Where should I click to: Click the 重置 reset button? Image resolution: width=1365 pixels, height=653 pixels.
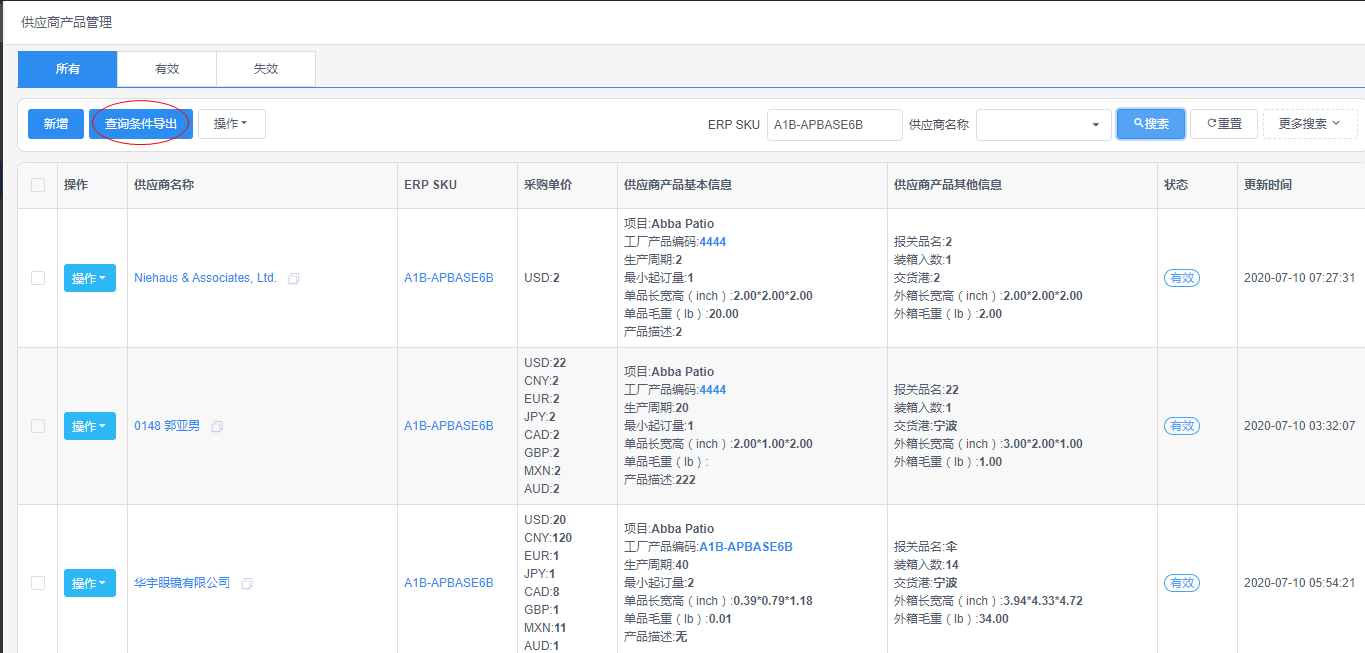point(1224,124)
